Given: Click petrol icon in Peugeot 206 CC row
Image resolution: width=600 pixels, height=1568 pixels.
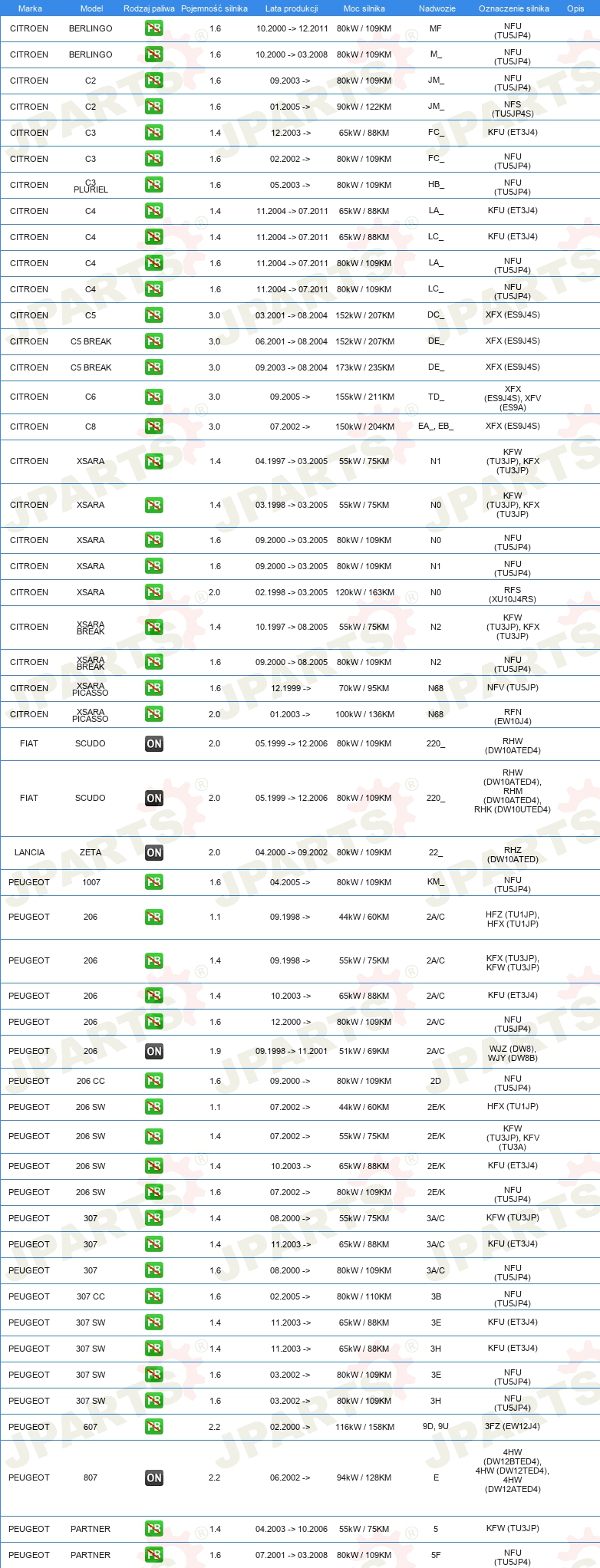Looking at the screenshot, I should pyautogui.click(x=154, y=1081).
